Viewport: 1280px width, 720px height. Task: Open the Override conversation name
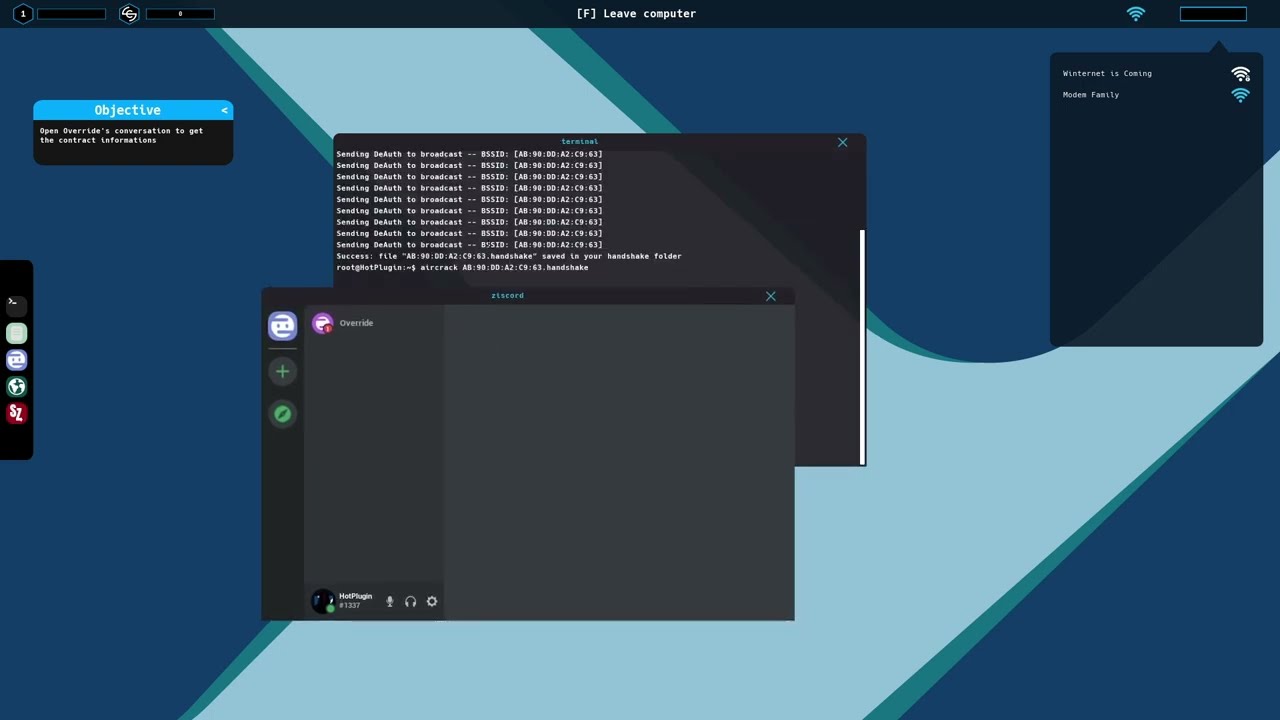point(356,323)
